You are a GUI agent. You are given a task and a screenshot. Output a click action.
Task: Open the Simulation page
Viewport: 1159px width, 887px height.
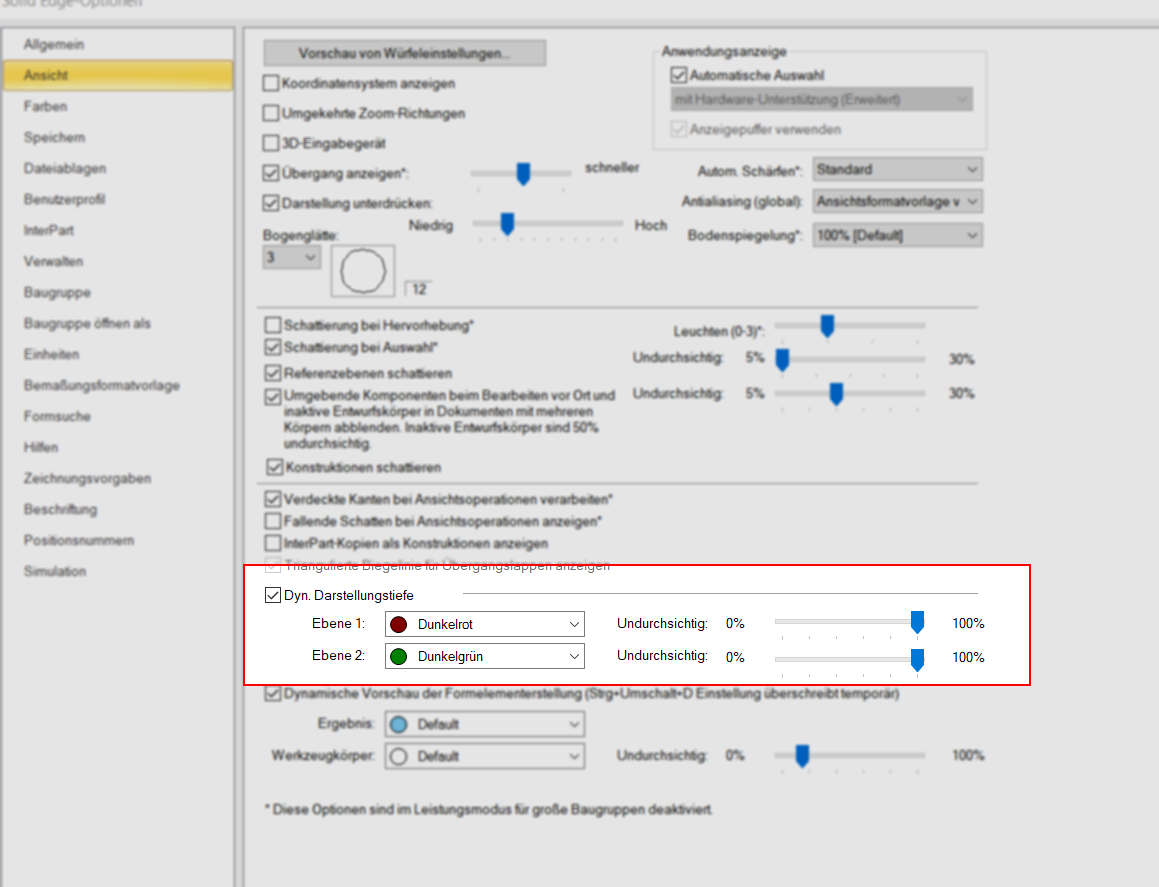55,572
